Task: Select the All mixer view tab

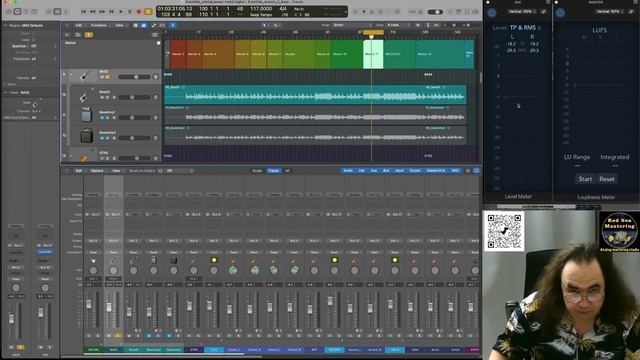Action: [x=287, y=171]
